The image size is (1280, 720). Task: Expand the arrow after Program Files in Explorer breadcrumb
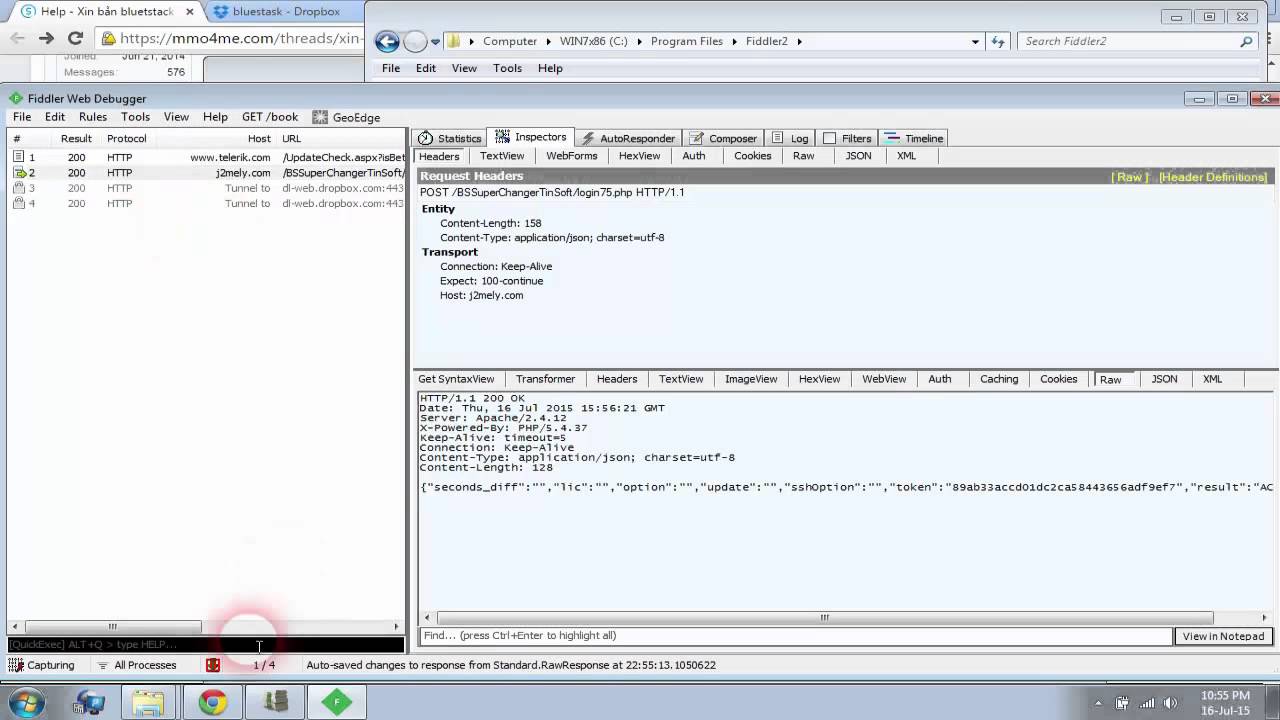(x=732, y=41)
